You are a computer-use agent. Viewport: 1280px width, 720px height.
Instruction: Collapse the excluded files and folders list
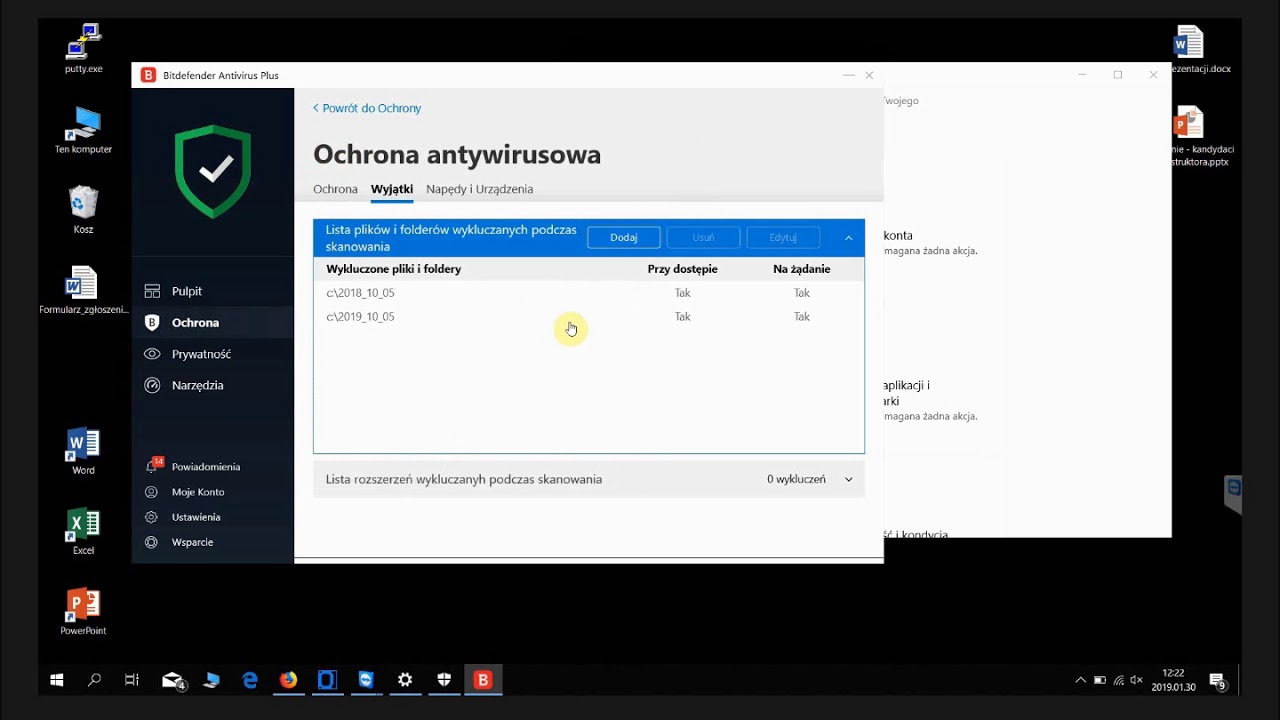click(848, 238)
